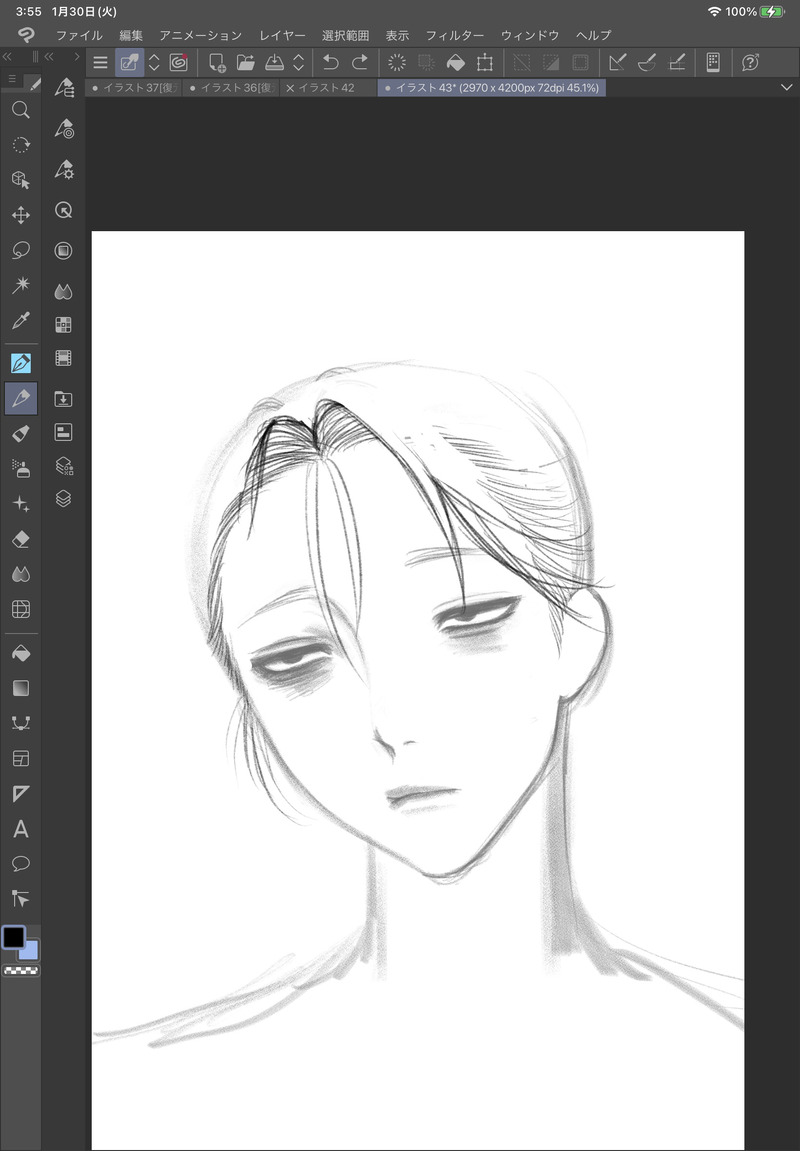Expand the stepper arrows beside tool-switch icon

[154, 62]
